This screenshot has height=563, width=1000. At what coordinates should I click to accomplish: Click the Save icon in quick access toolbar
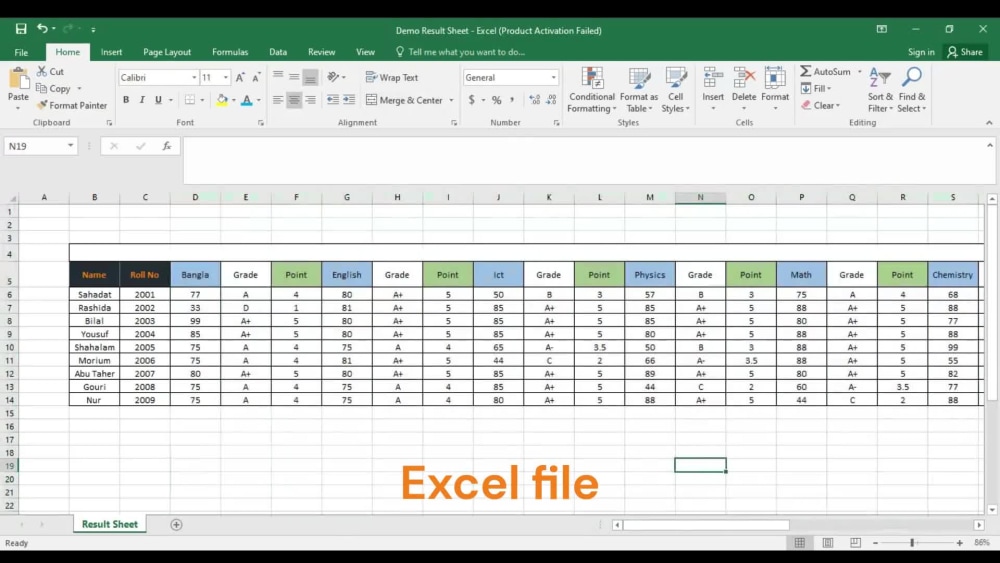pos(21,29)
